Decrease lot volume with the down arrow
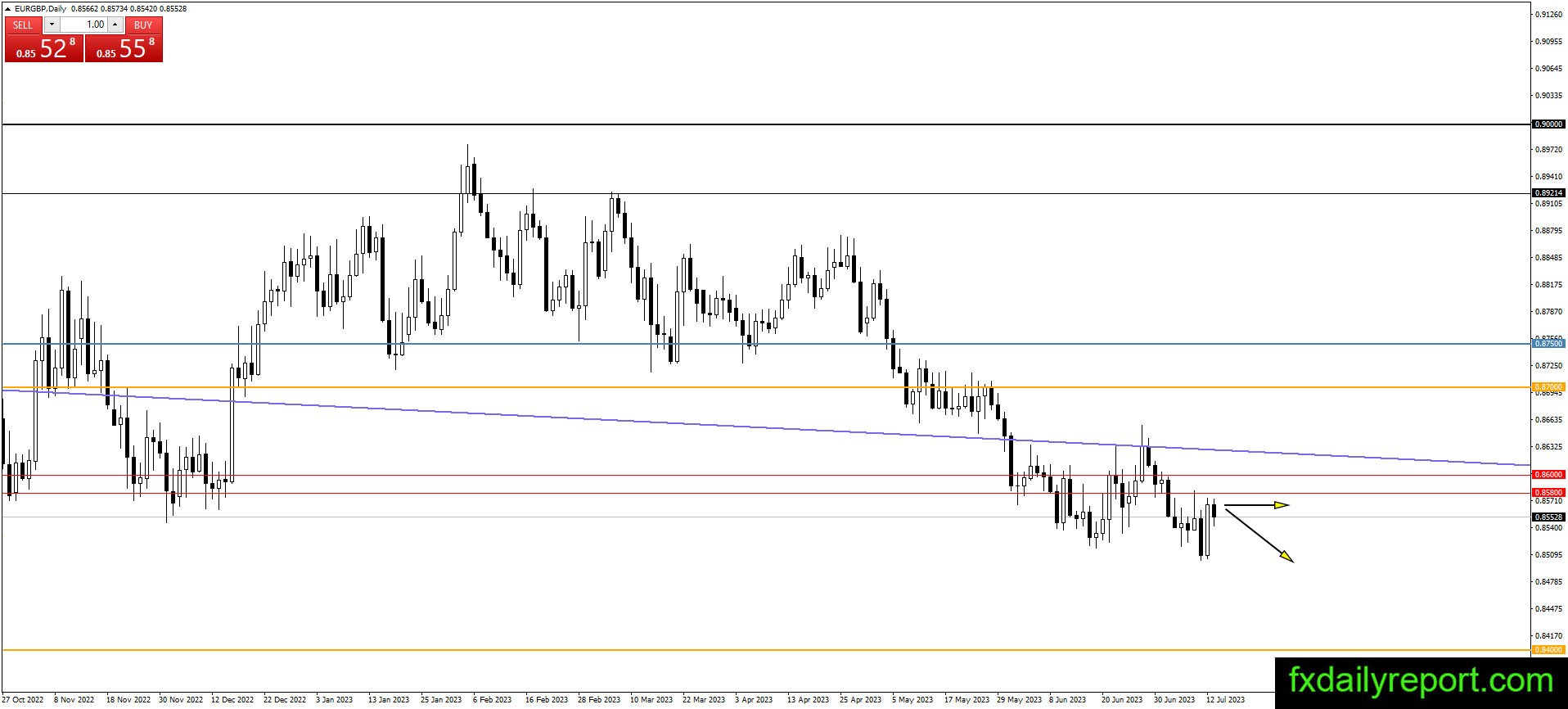 tap(51, 25)
